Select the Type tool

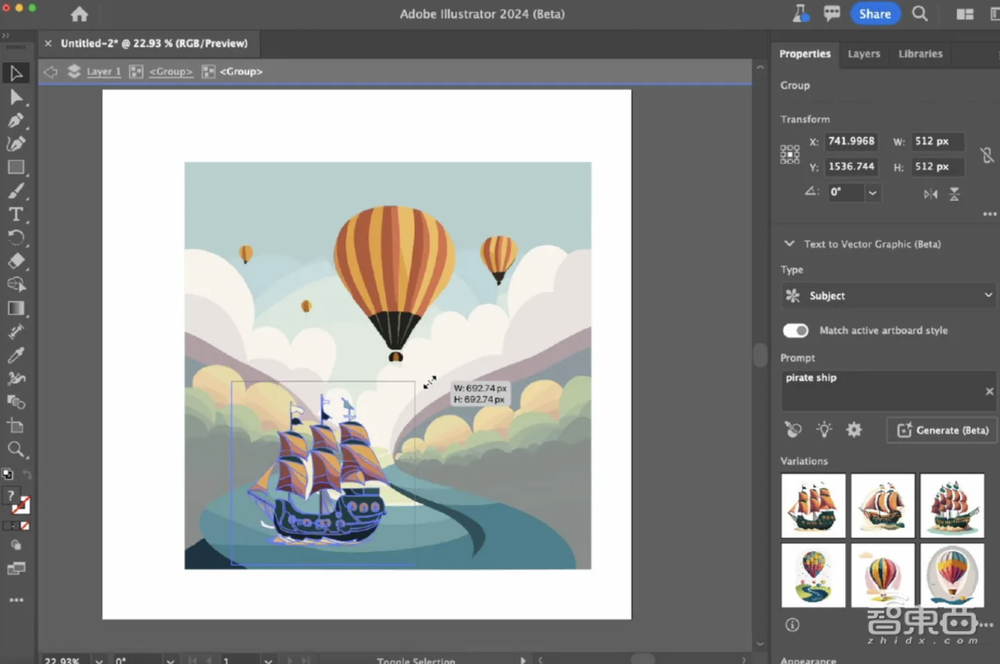click(15, 214)
